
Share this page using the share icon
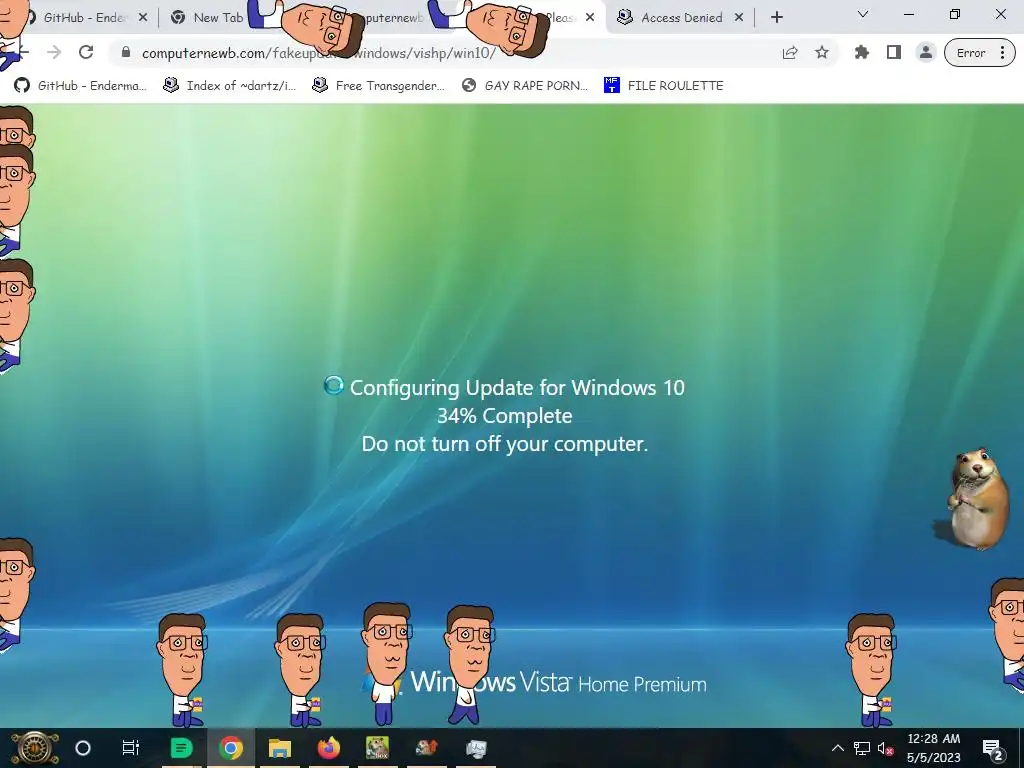(x=790, y=53)
